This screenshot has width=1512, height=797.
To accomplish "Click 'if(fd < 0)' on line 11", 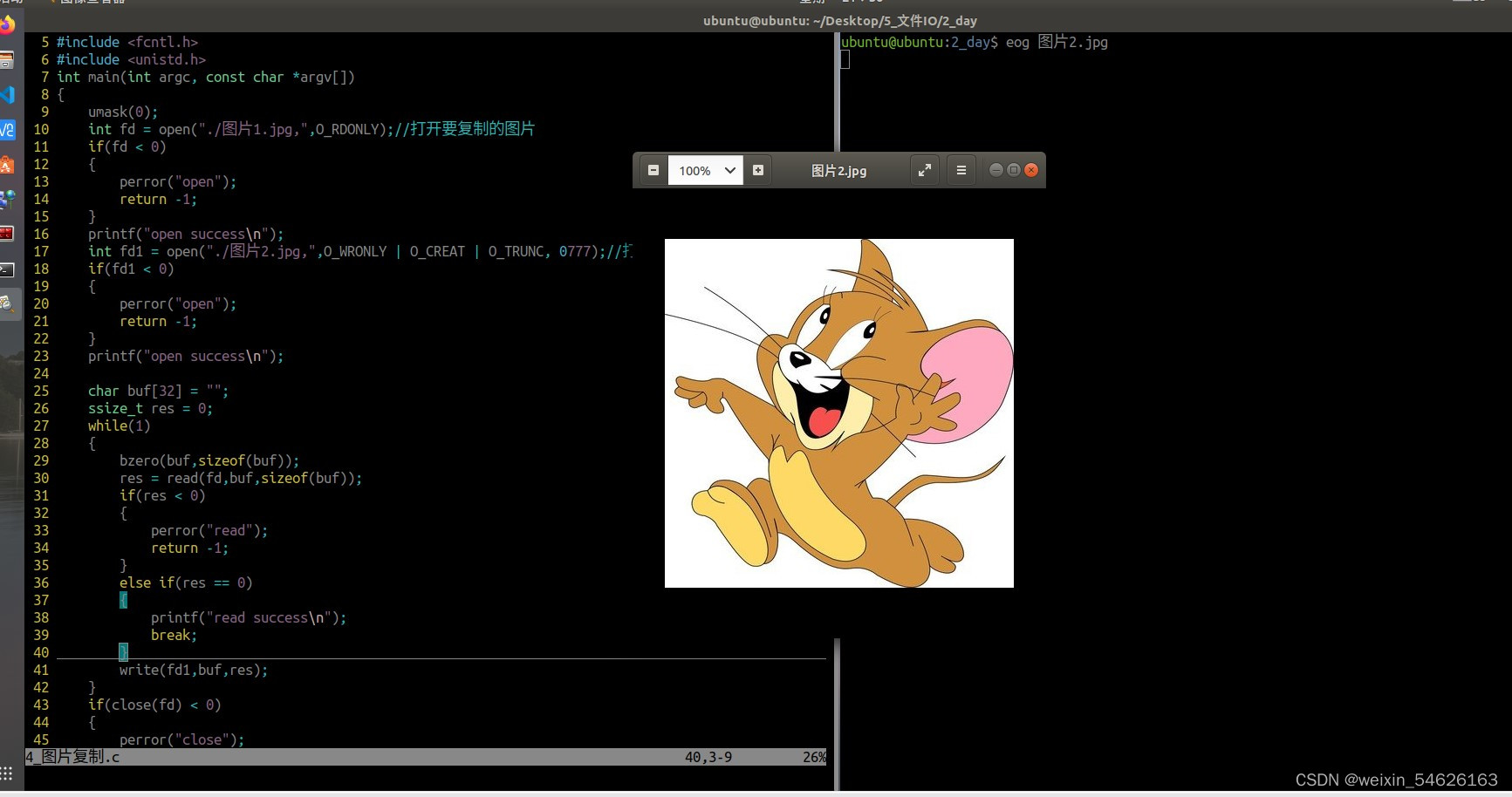I will 127,146.
